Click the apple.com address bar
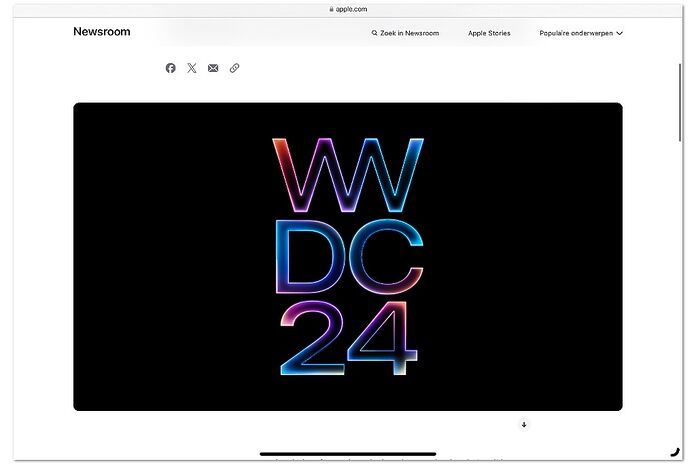Screen dimensions: 696x464 [x=348, y=9]
